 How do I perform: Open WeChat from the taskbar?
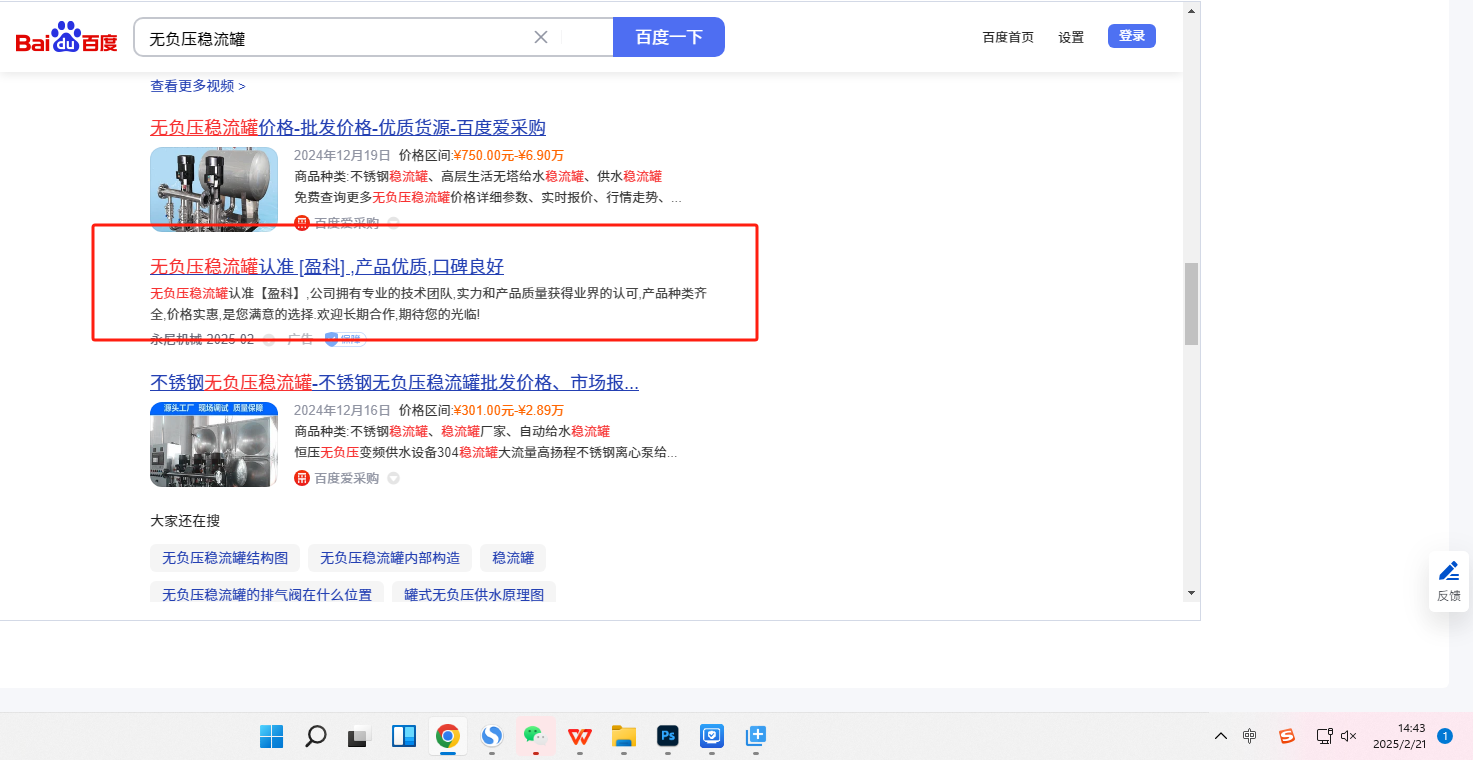pyautogui.click(x=536, y=737)
